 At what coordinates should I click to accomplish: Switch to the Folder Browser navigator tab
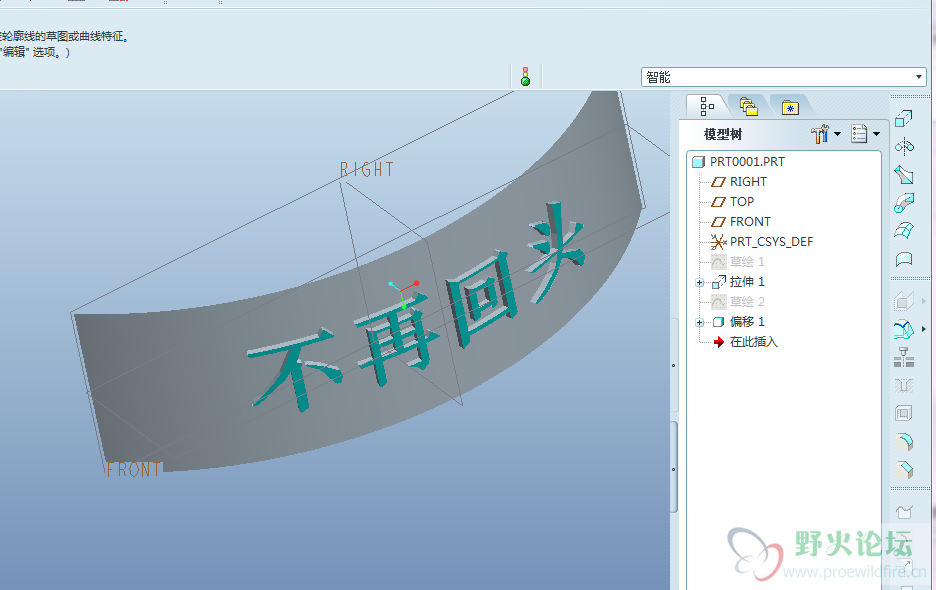click(749, 107)
